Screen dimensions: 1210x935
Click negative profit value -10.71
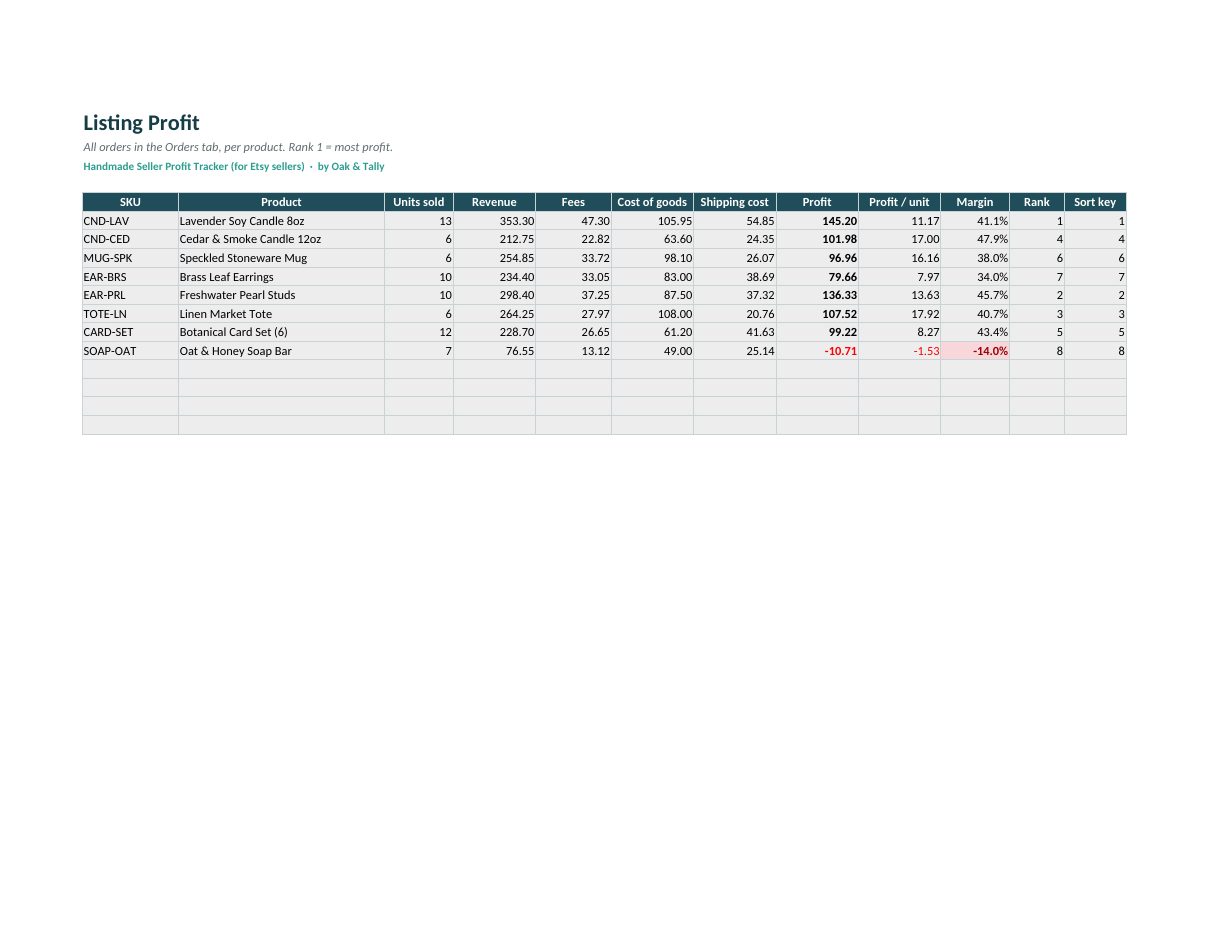click(817, 351)
